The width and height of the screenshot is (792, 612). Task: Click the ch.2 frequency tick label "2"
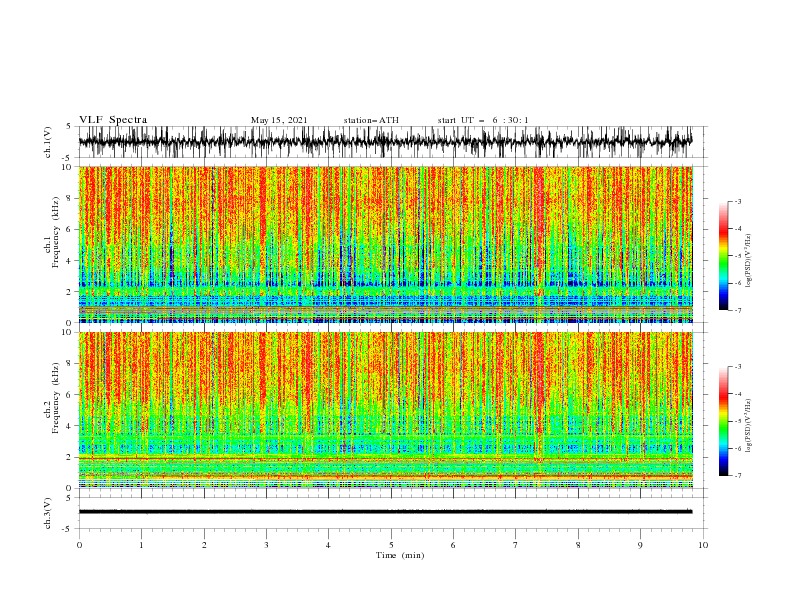pos(70,458)
